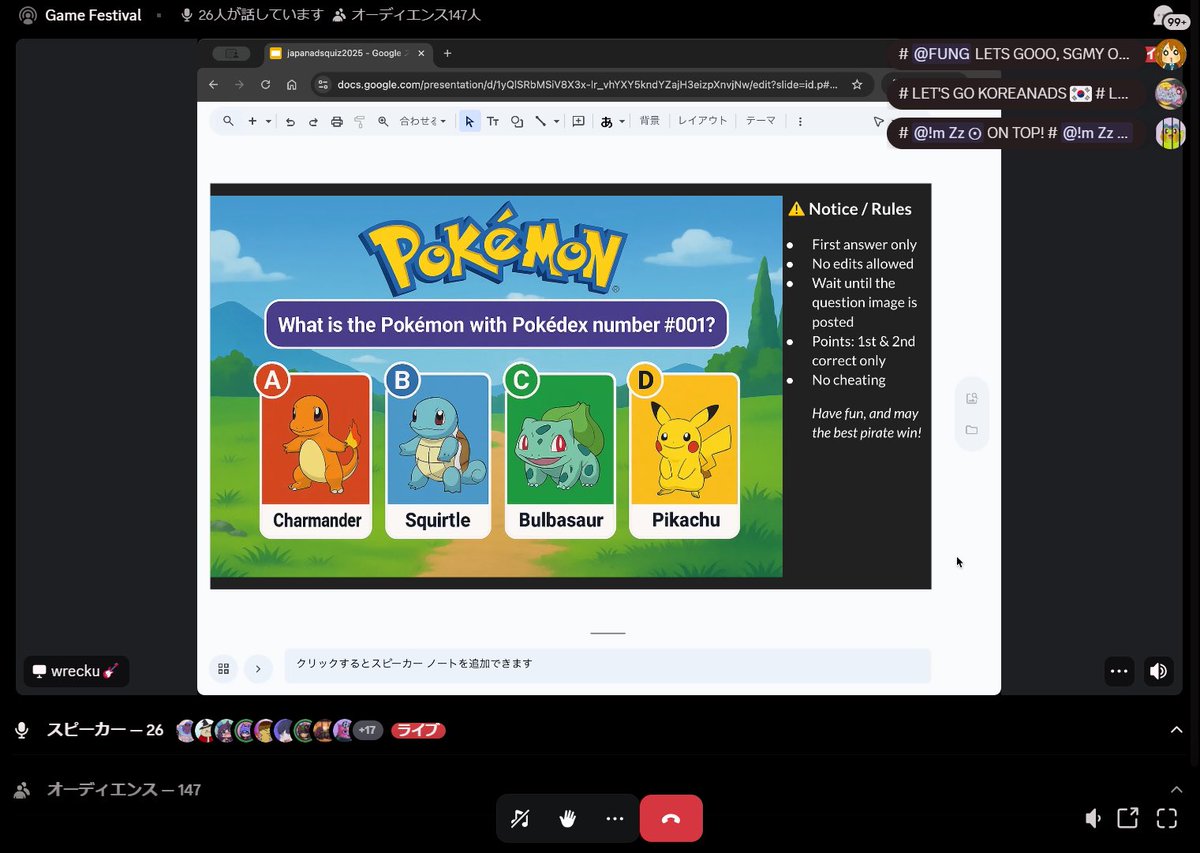
Task: Click the upper side panel icon
Action: pyautogui.click(x=972, y=398)
